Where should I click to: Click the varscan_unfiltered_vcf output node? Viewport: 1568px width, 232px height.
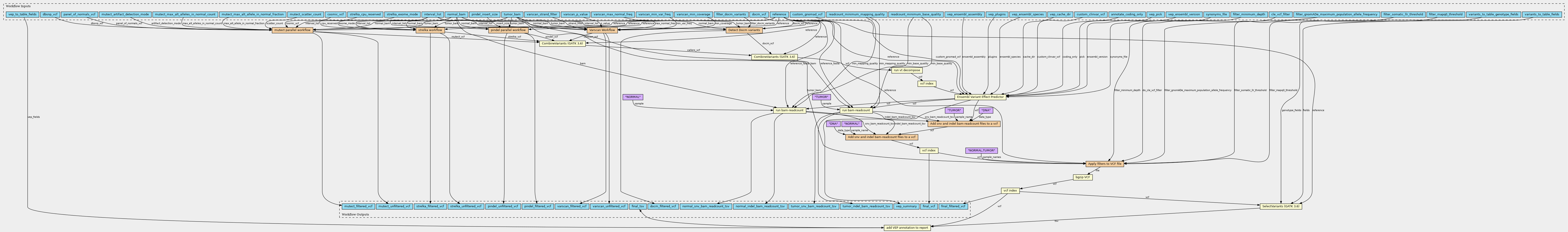pos(609,206)
